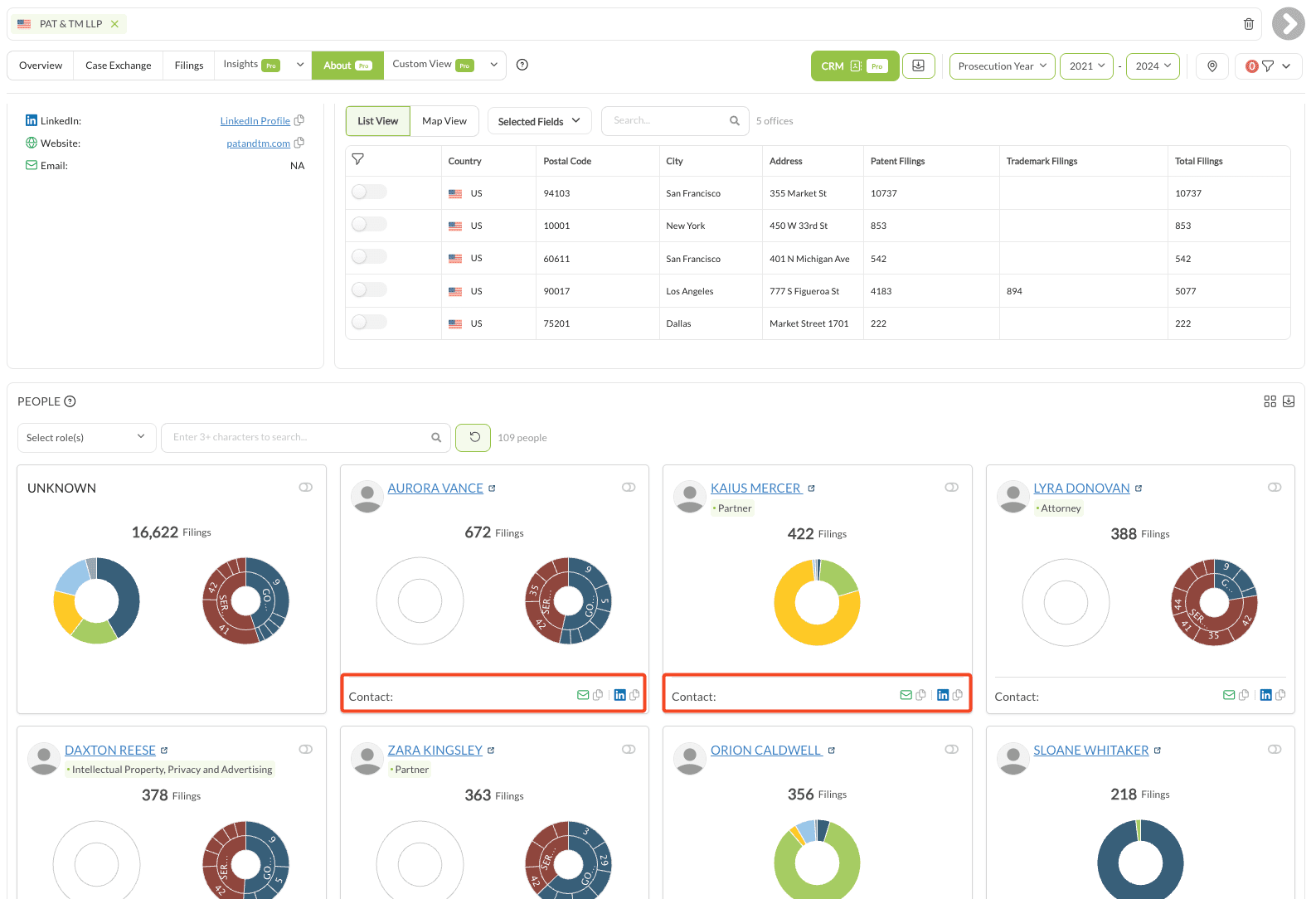Viewport: 1316px width, 899px height.
Task: Show help for the PEOPLE section
Action: point(70,401)
